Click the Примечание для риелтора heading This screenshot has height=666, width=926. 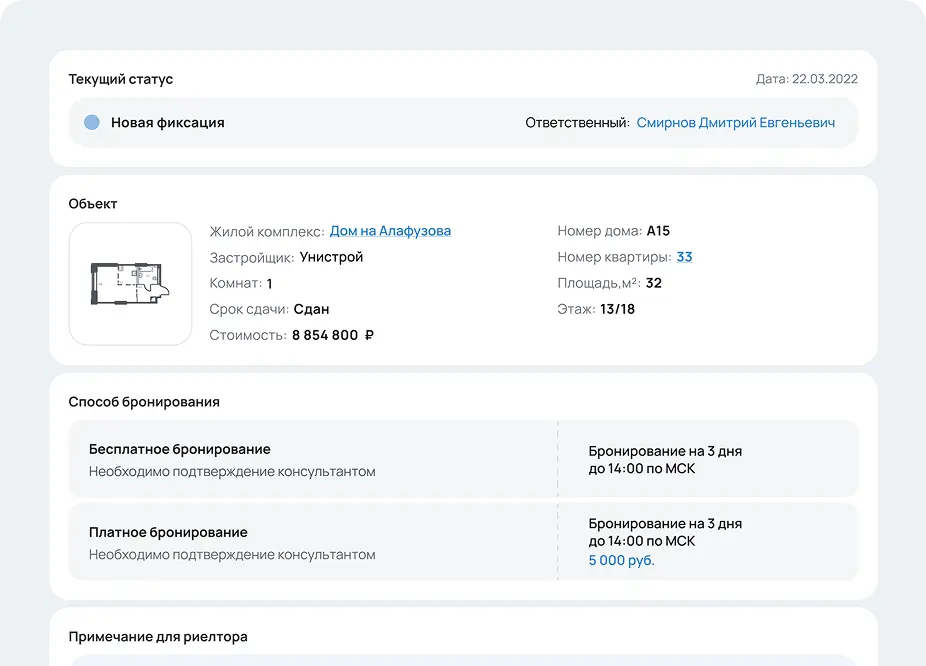point(158,637)
